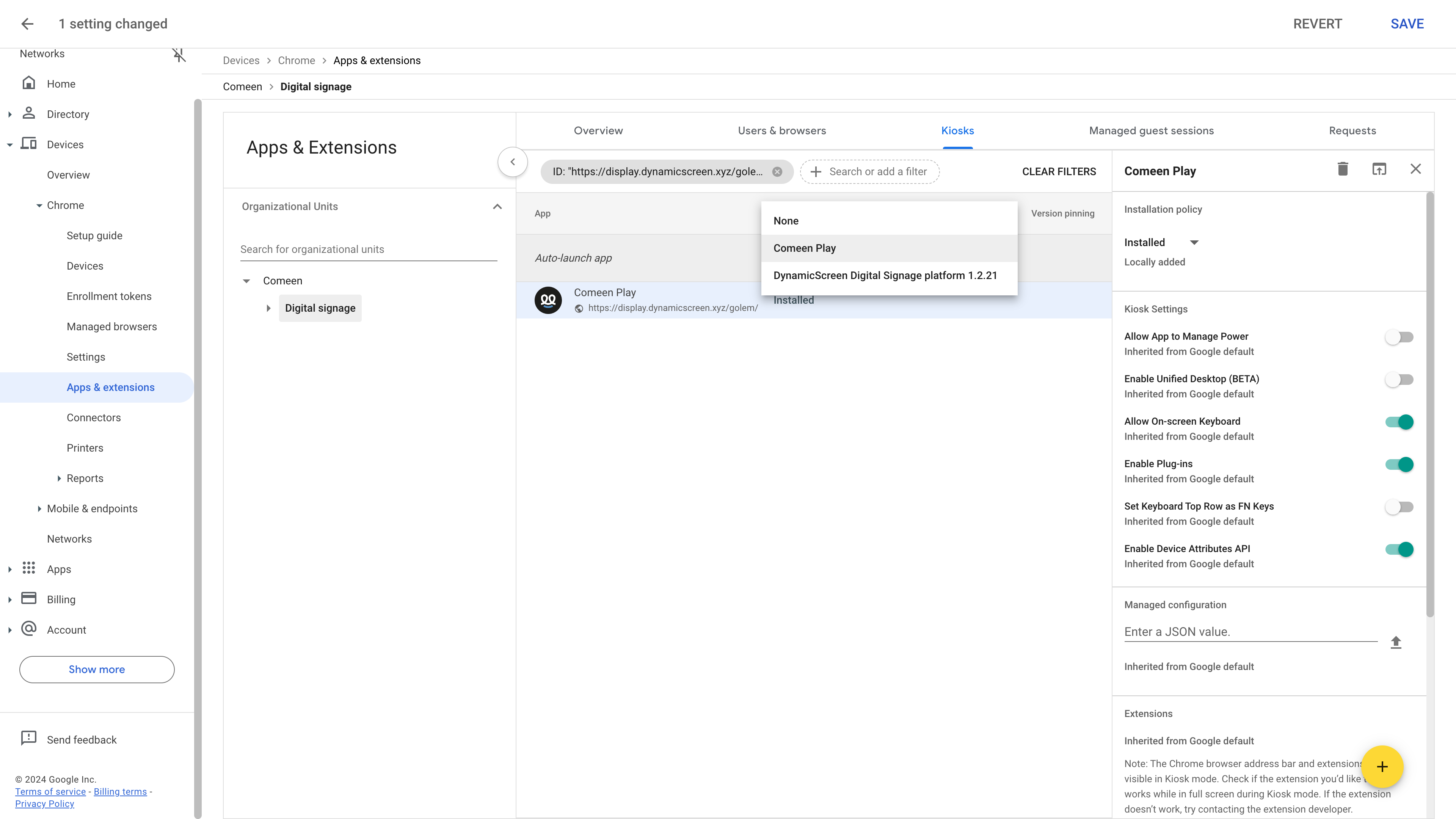Image resolution: width=1456 pixels, height=819 pixels.
Task: Toggle Set Keyboard Top Row as FN Keys
Action: point(1399,507)
